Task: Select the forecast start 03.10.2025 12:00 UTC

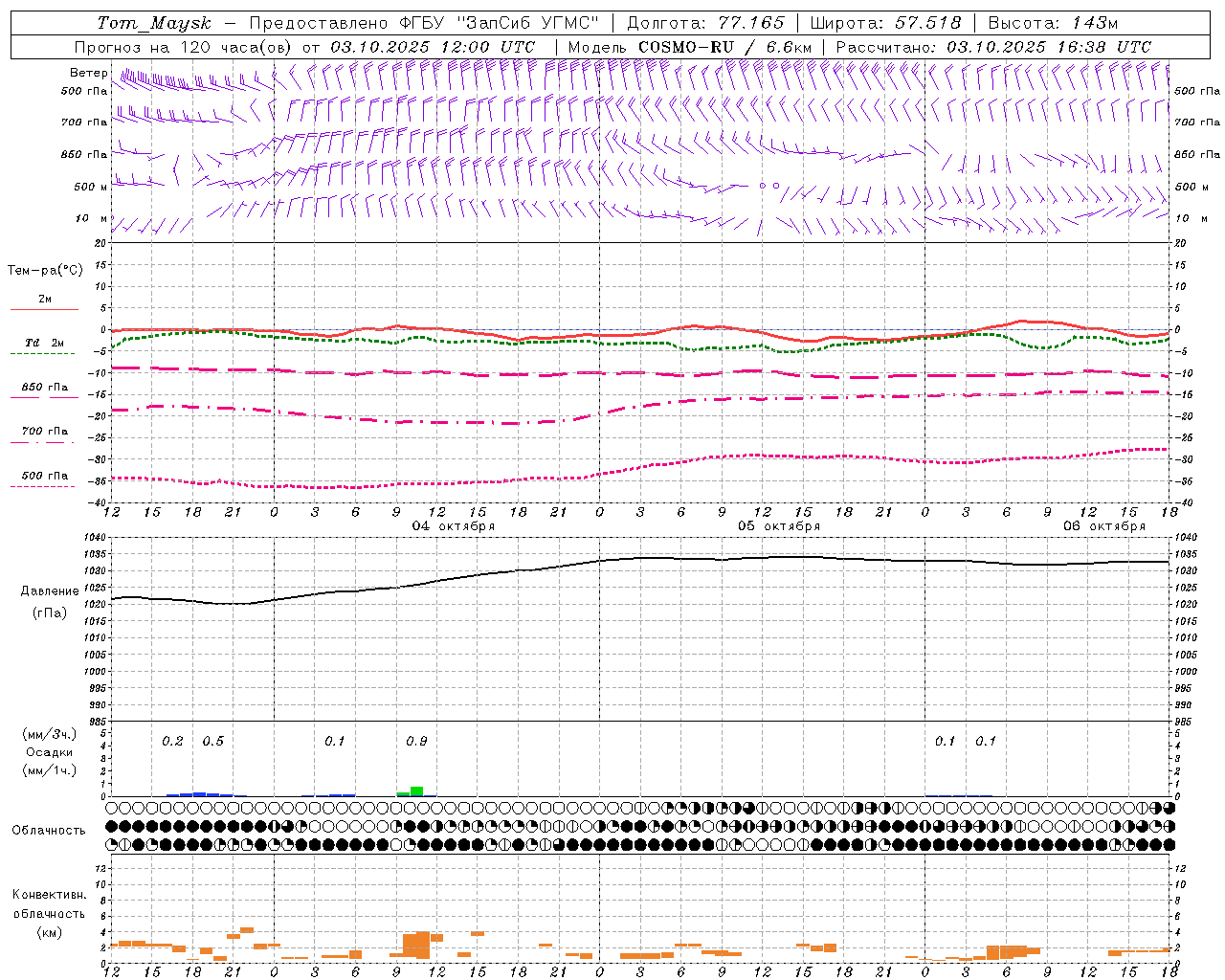Action: tap(433, 47)
